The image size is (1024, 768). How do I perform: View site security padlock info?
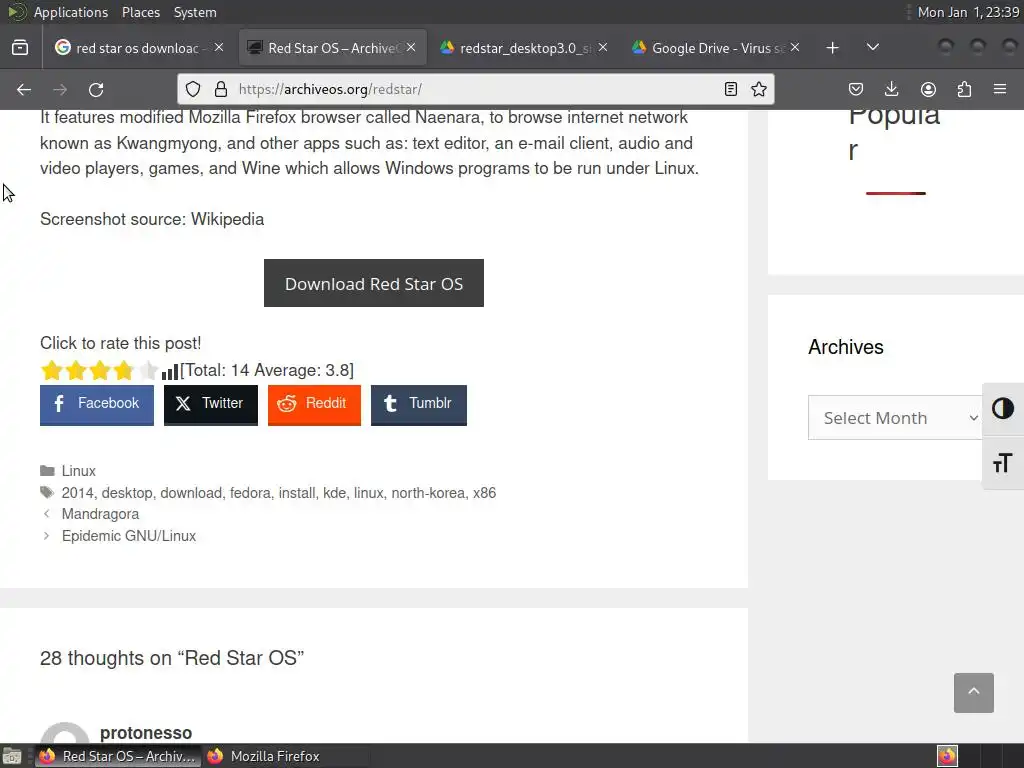tap(221, 89)
